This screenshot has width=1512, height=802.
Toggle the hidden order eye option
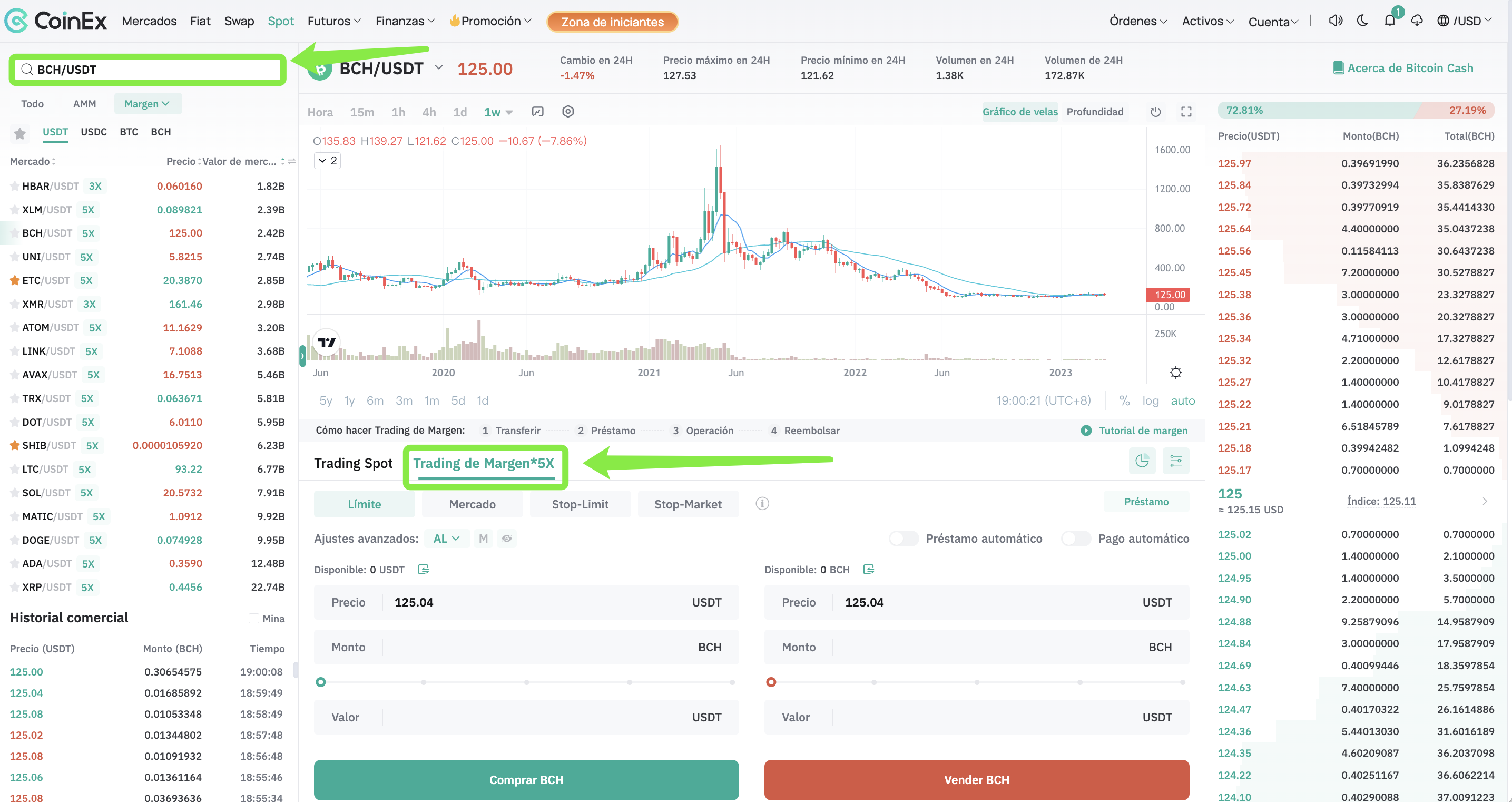[x=506, y=539]
